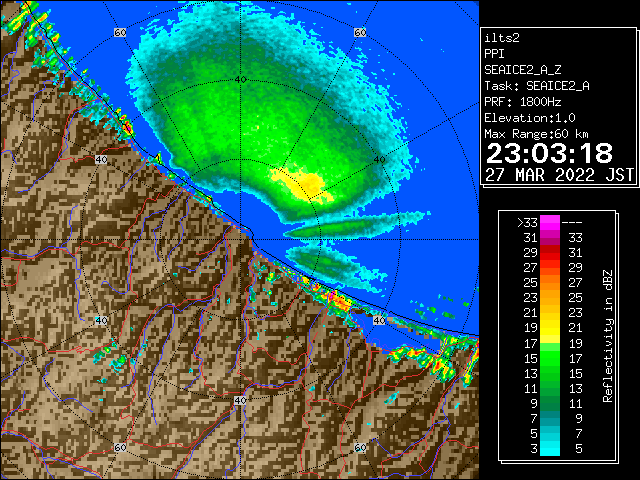The width and height of the screenshot is (640, 480).
Task: Click the 'Task: SEAICE2_A' line
Action: click(x=537, y=86)
